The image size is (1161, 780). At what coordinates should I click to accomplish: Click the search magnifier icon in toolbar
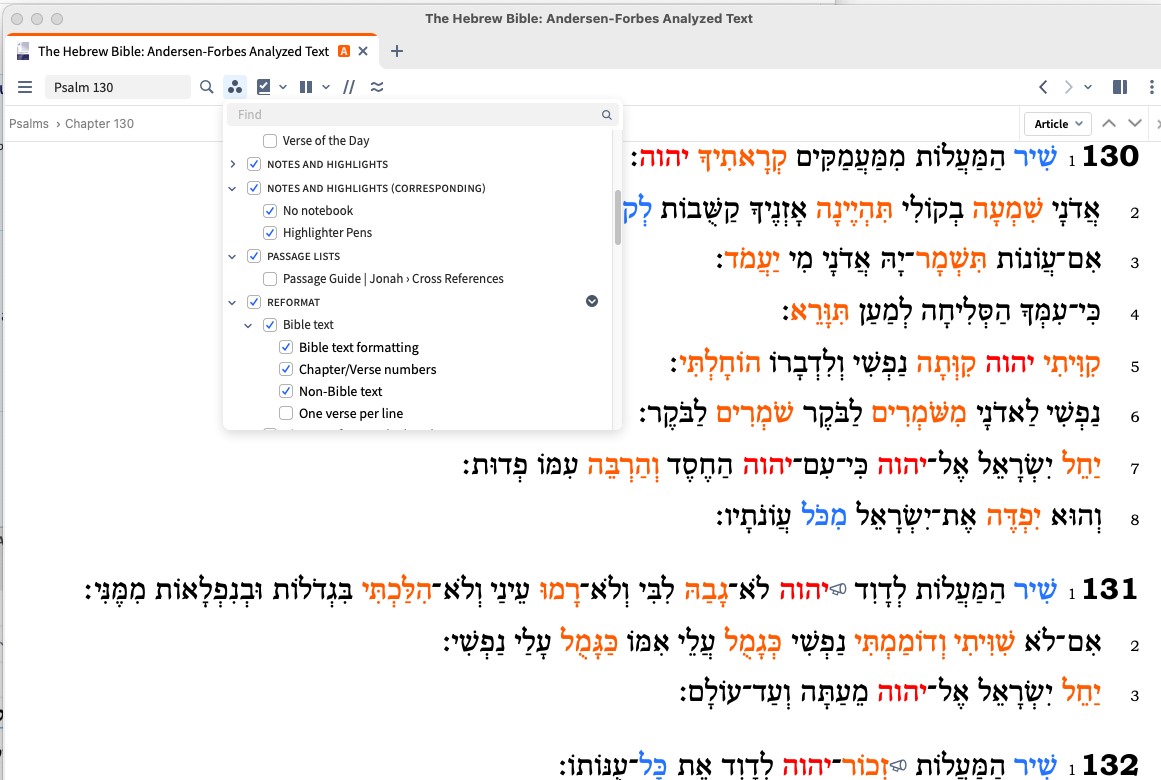point(207,87)
